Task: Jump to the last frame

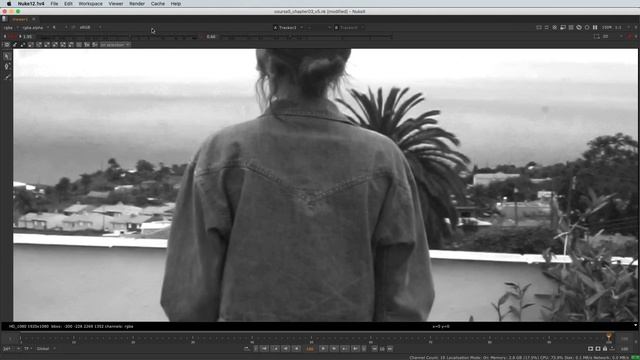Action: [355, 349]
